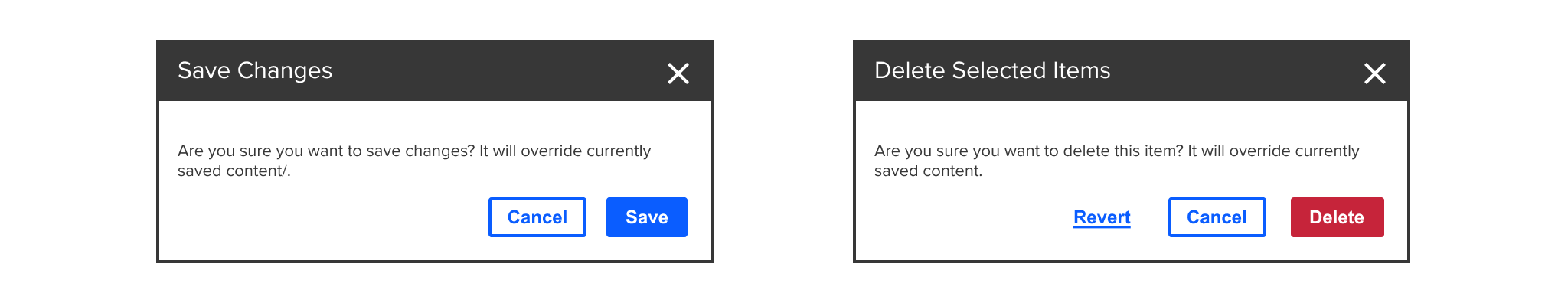
Task: Click the Save Changes title text
Action: [255, 70]
